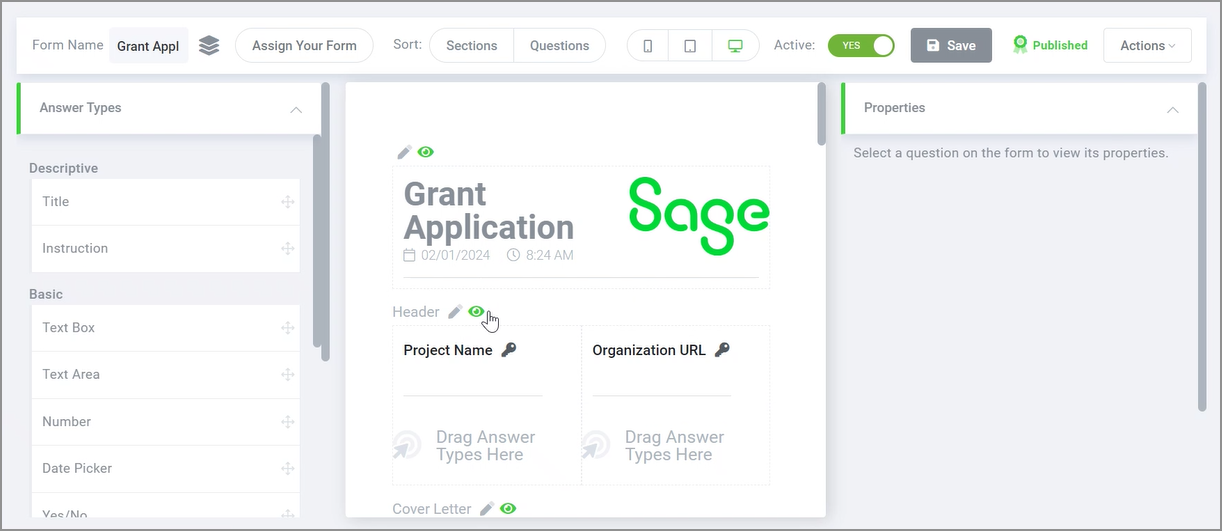The height and width of the screenshot is (531, 1222).
Task: Click the move handle for Title
Action: coord(288,202)
